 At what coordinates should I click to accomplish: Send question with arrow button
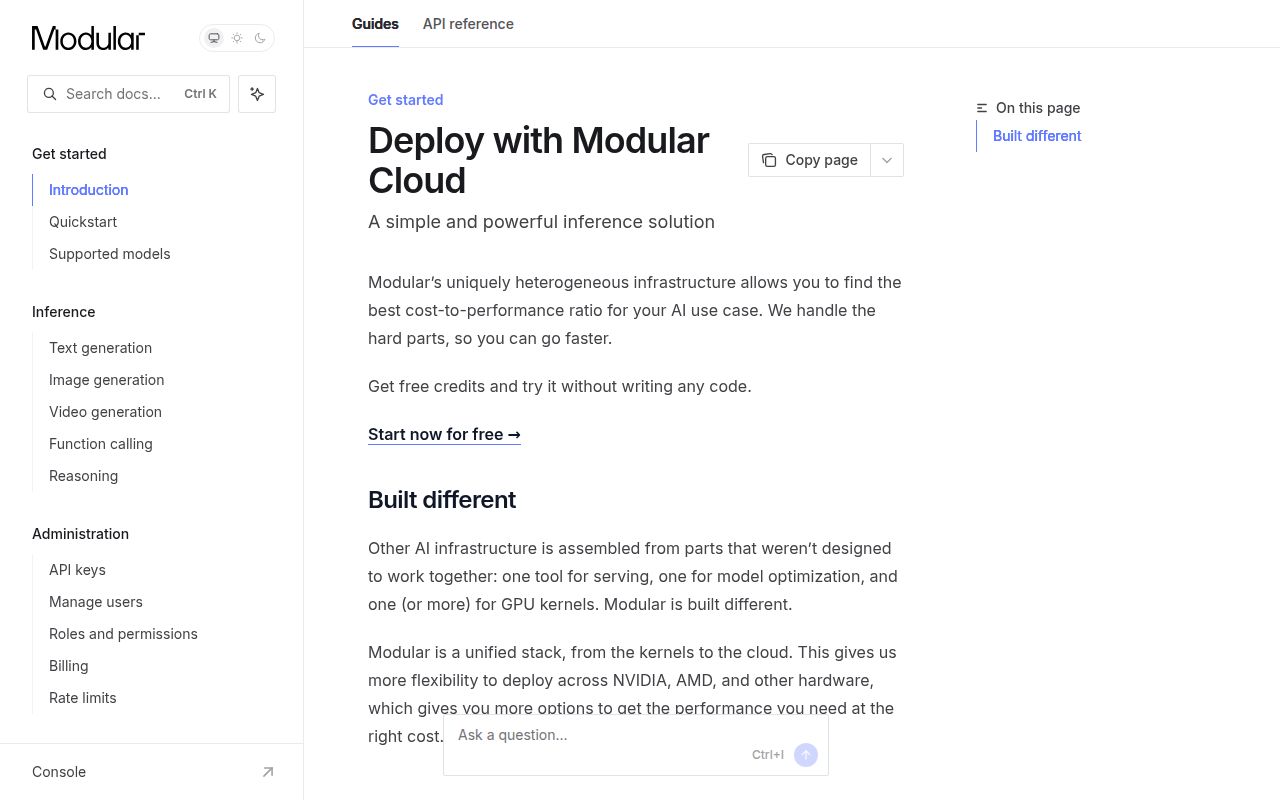click(x=806, y=755)
